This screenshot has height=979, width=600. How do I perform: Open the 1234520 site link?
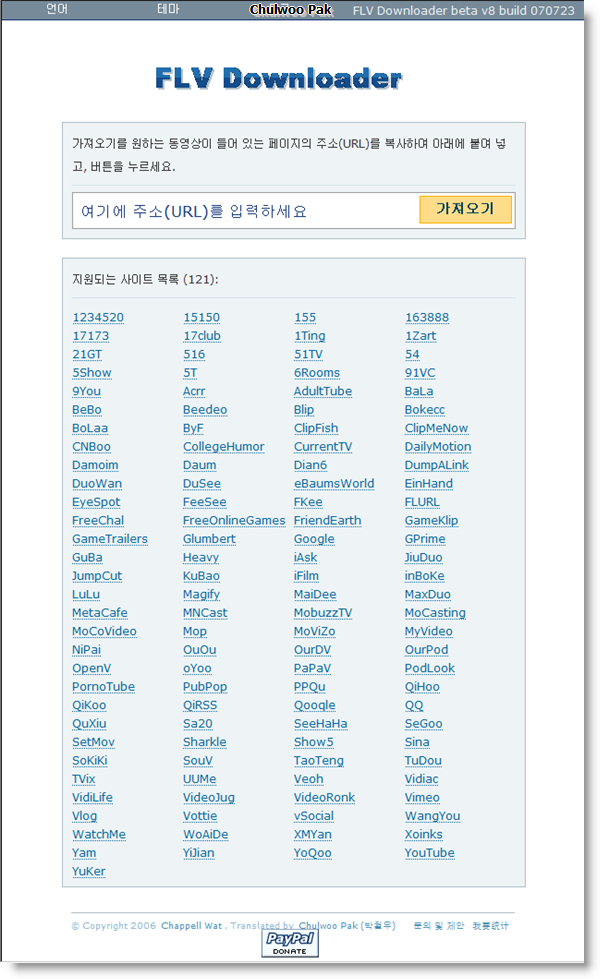coord(98,317)
